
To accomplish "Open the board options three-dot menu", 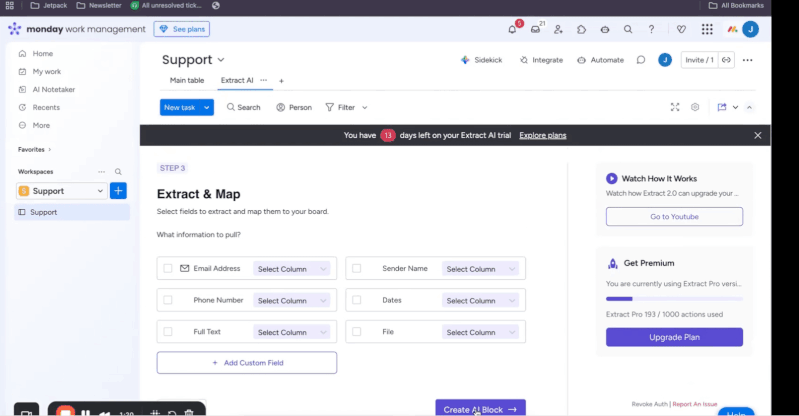I will pyautogui.click(x=748, y=60).
